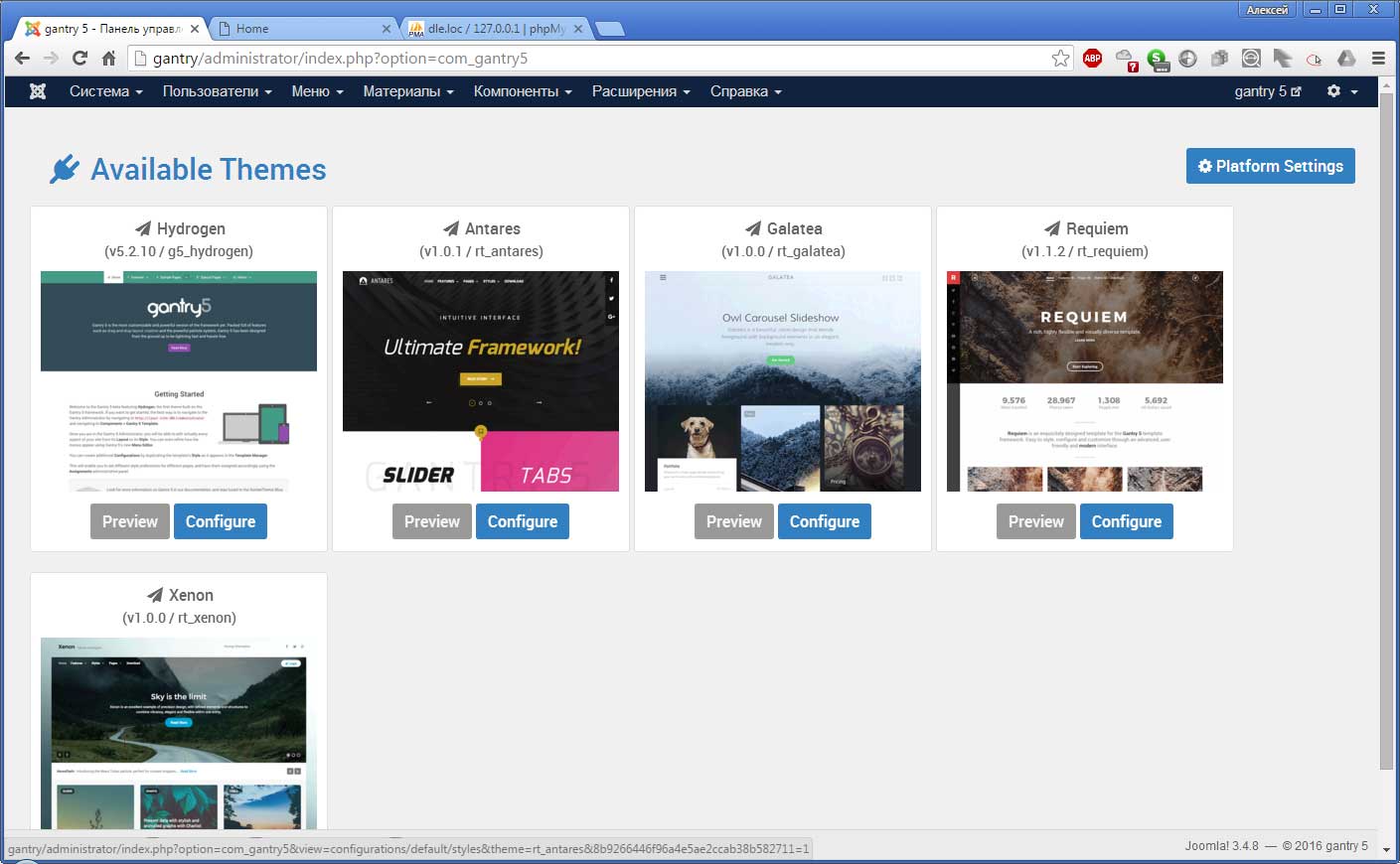This screenshot has width=1400, height=864.
Task: Click the "Joomla! 3.4.8" footer text
Action: pyautogui.click(x=1221, y=846)
